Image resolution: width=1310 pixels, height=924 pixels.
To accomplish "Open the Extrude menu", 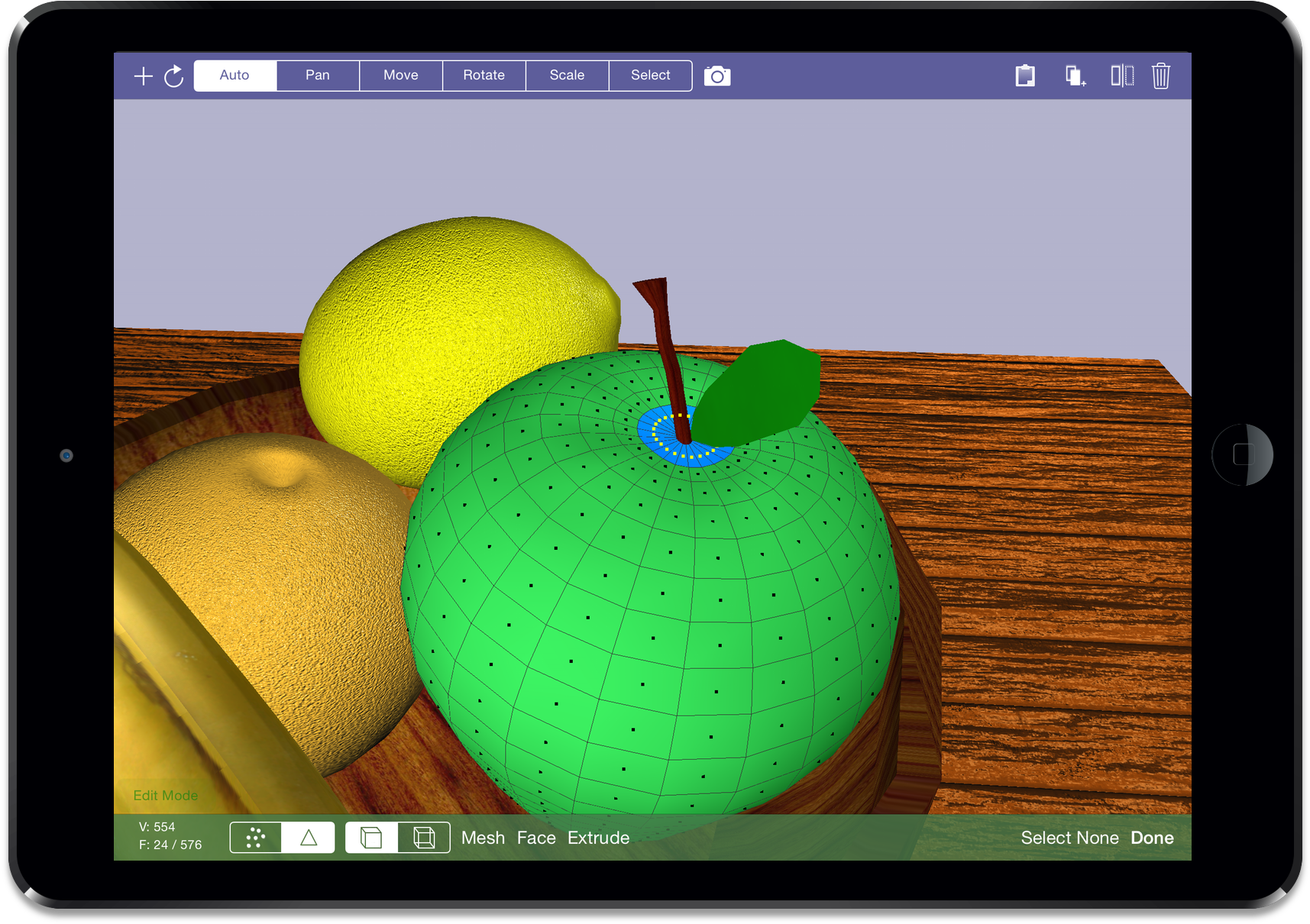I will (598, 837).
